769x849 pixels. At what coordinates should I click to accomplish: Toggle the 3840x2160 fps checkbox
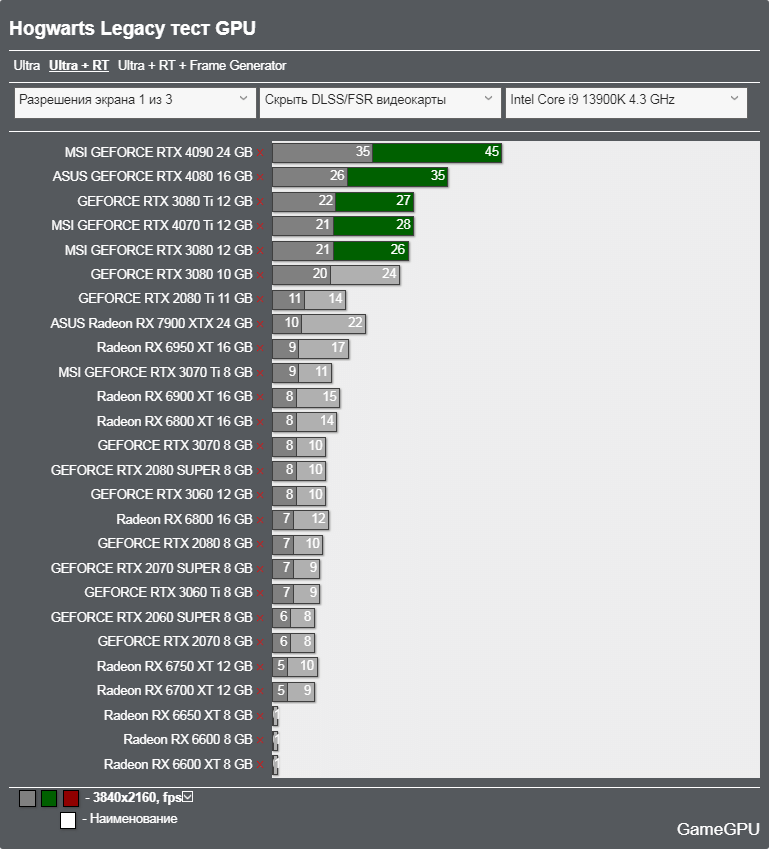click(187, 796)
